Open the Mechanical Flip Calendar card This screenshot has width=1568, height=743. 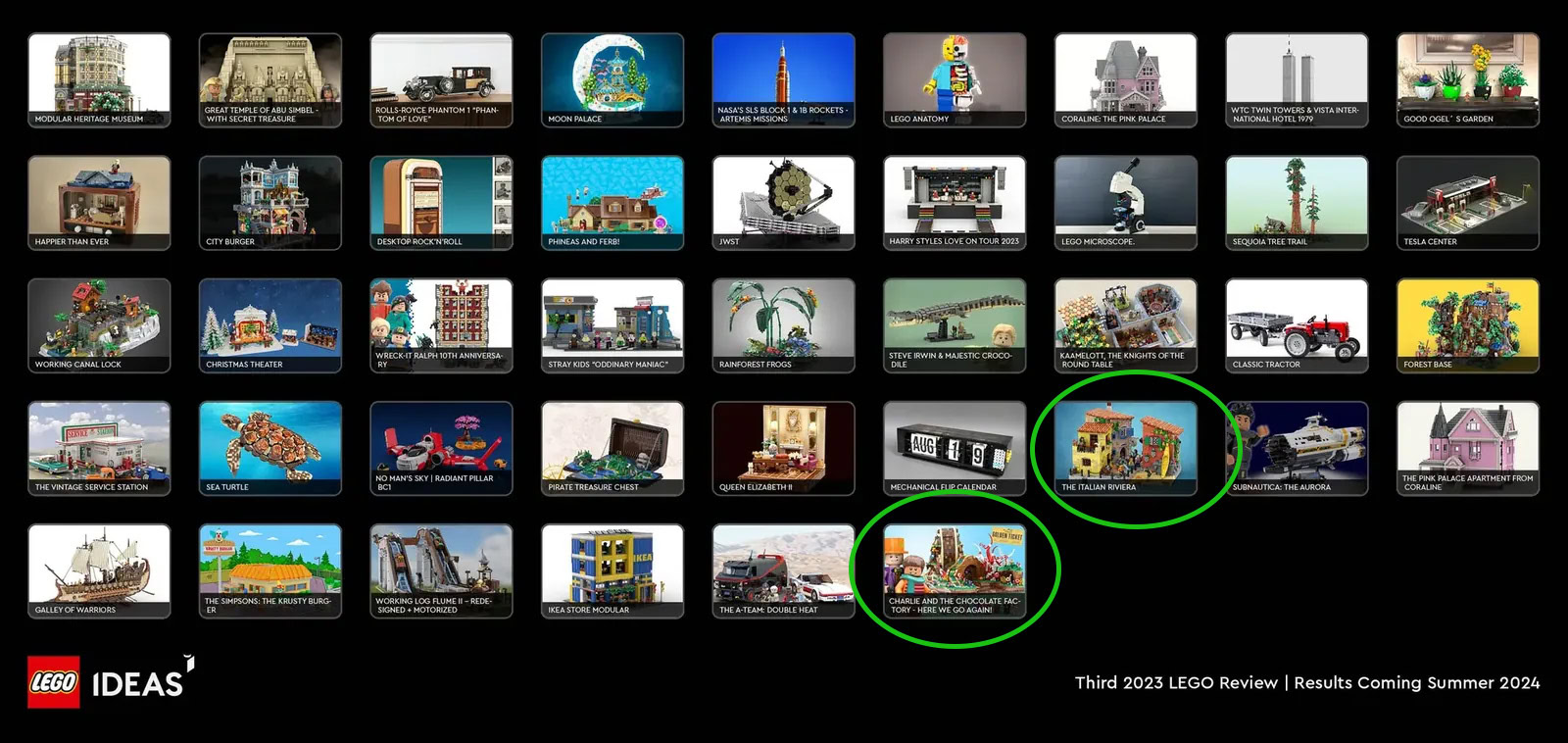click(955, 447)
